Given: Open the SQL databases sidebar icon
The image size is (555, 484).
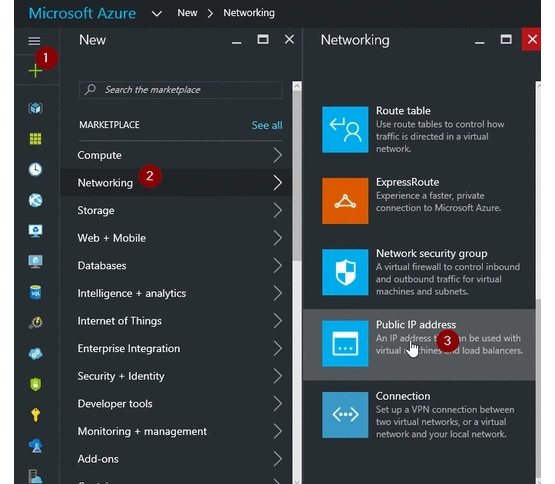Looking at the screenshot, I should point(35,292).
